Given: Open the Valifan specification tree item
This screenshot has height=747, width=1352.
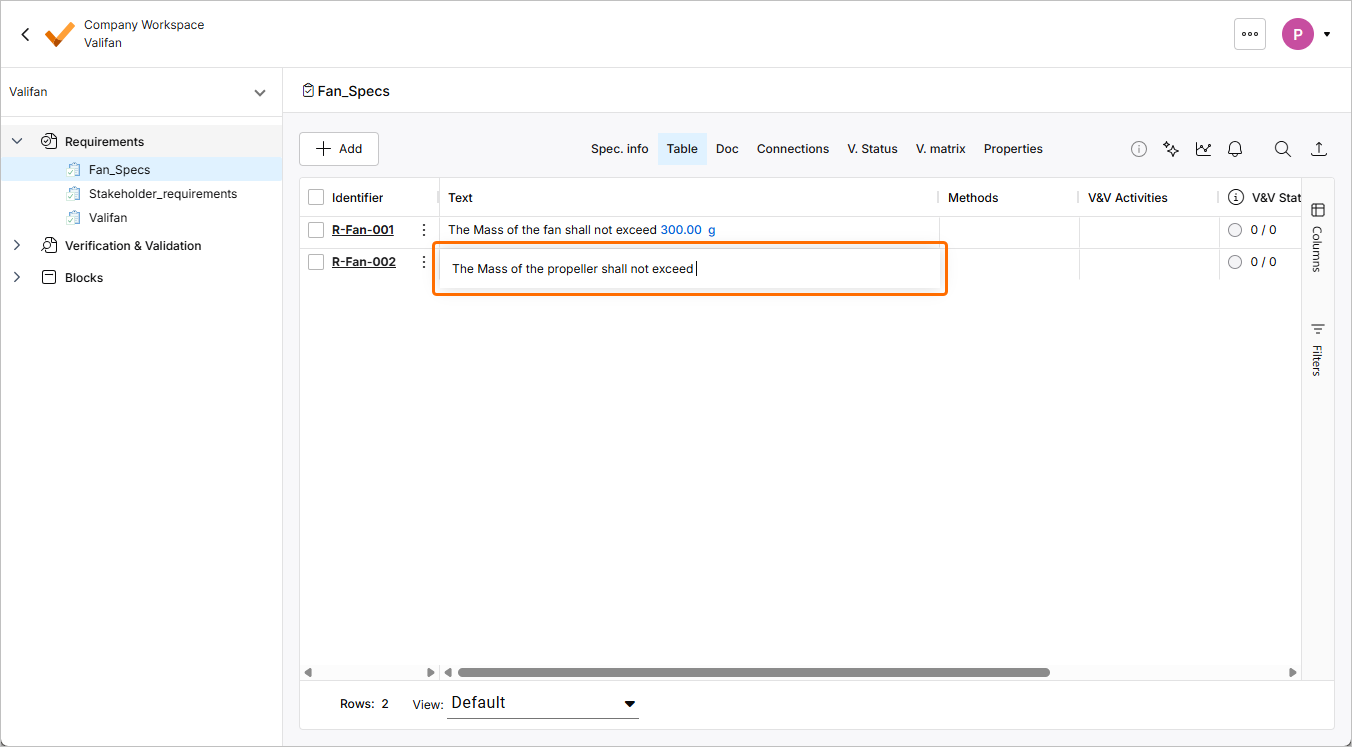Looking at the screenshot, I should click(108, 218).
